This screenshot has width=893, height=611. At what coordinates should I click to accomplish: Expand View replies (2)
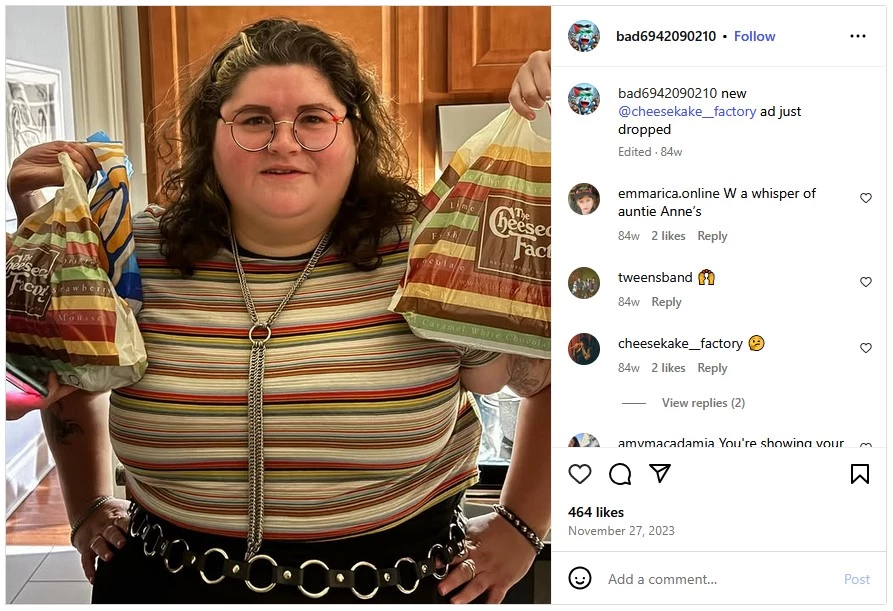coord(703,403)
